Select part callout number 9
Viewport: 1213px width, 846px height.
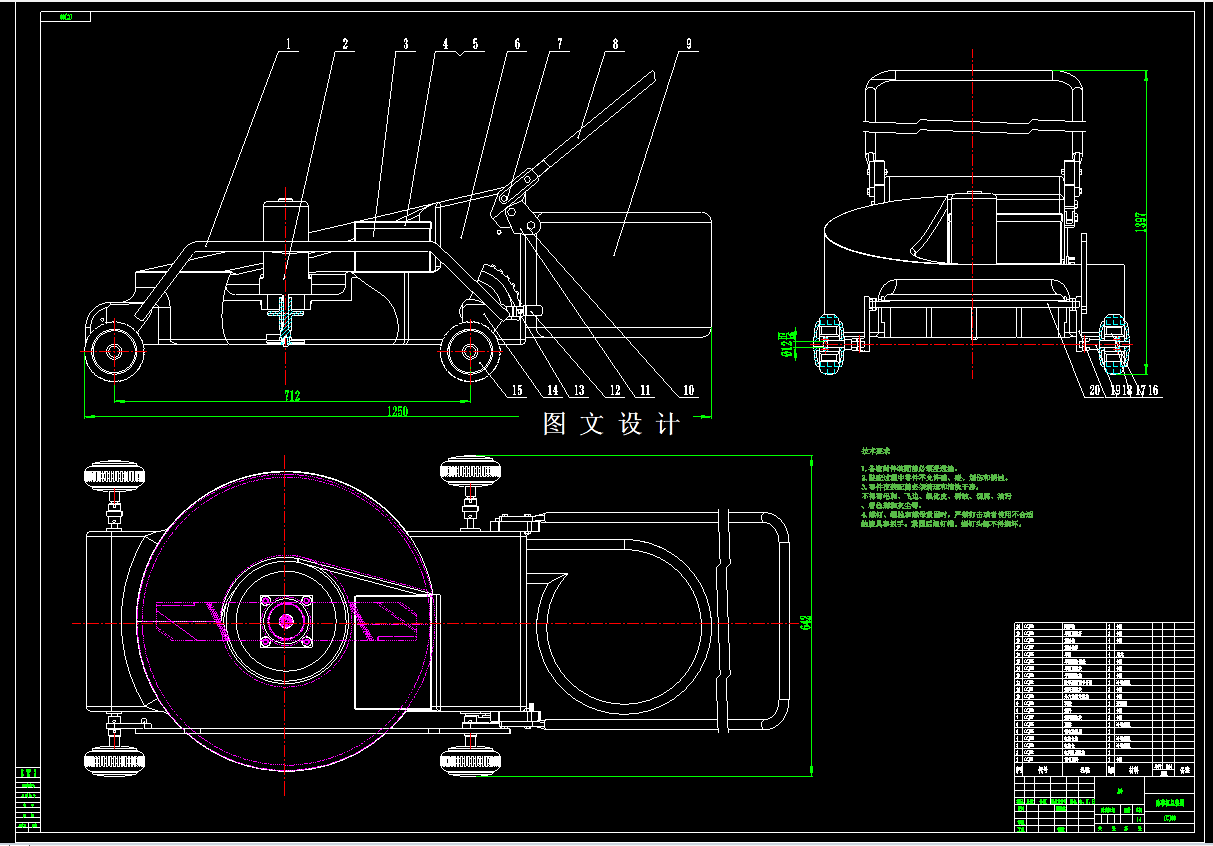[688, 44]
